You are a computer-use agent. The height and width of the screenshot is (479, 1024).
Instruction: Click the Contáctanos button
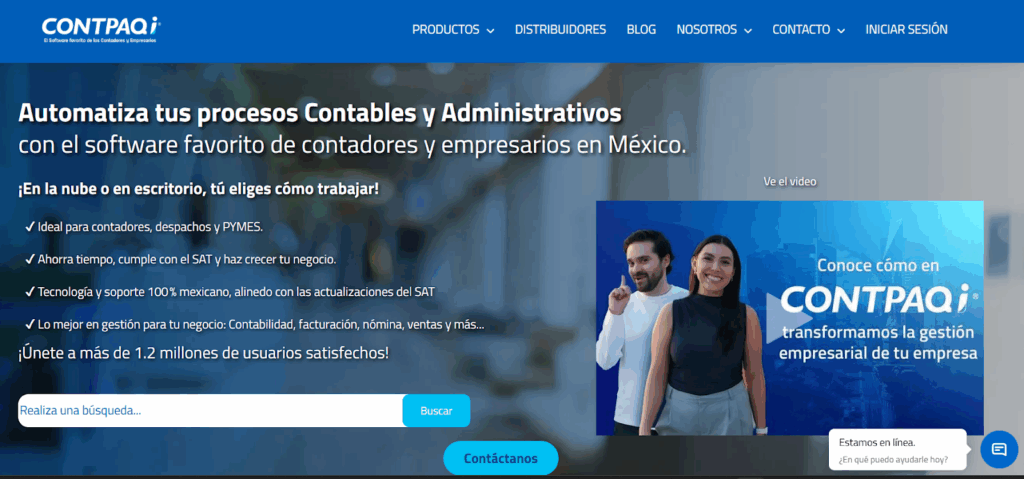(501, 458)
